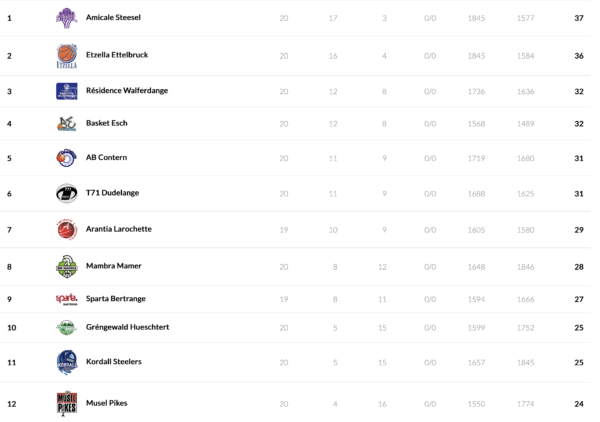
Task: Click the Amicale Steesel team logo
Action: [66, 17]
